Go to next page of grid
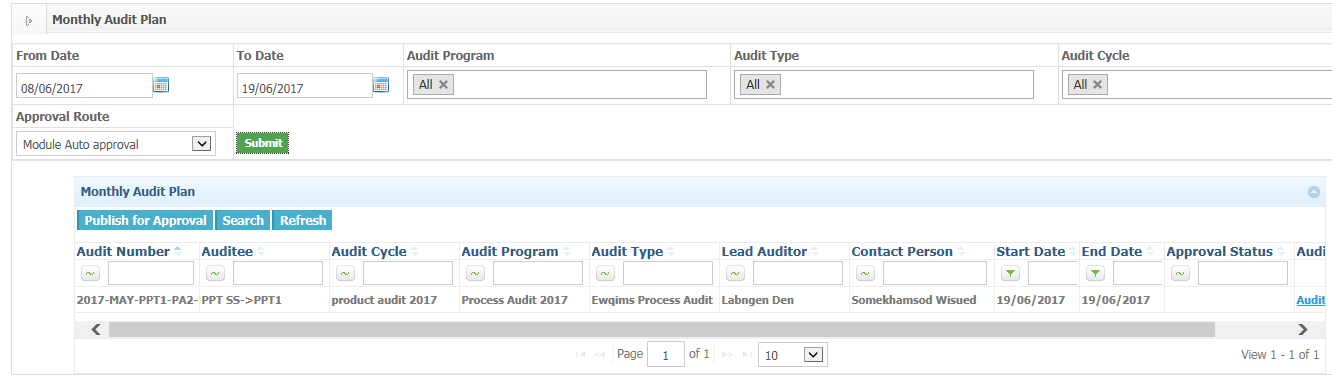Image resolution: width=1332 pixels, height=385 pixels. (x=727, y=355)
